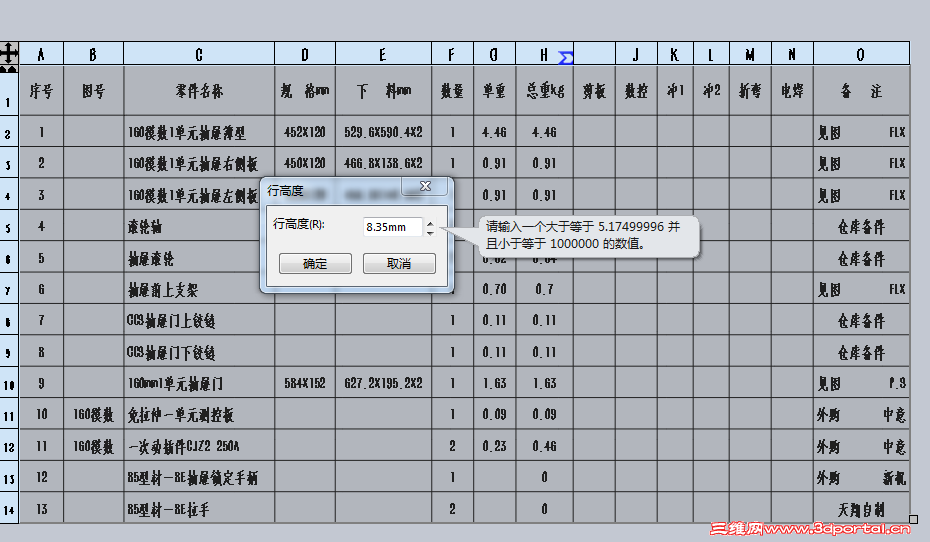Select column header B
The width and height of the screenshot is (930, 542).
click(93, 54)
